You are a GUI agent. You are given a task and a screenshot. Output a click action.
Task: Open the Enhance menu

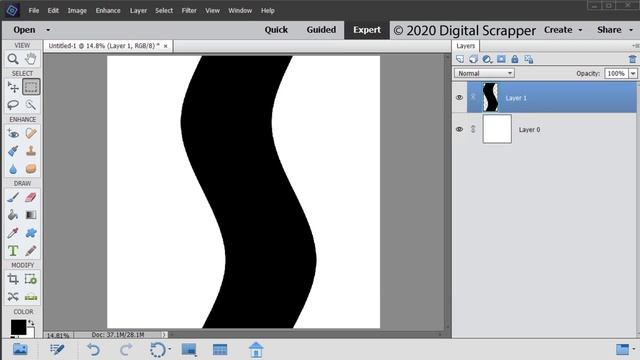(x=108, y=11)
